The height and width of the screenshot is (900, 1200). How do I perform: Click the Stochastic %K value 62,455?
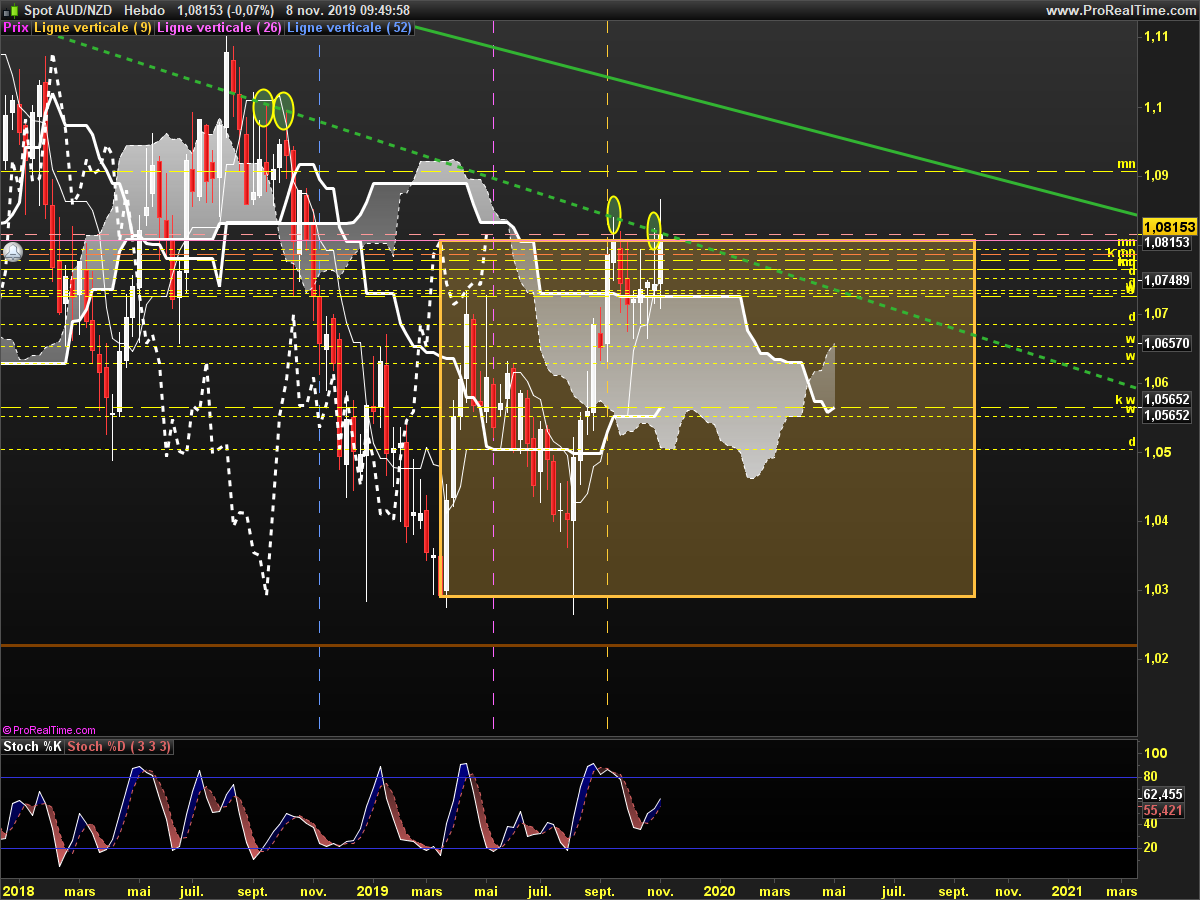click(x=1162, y=795)
